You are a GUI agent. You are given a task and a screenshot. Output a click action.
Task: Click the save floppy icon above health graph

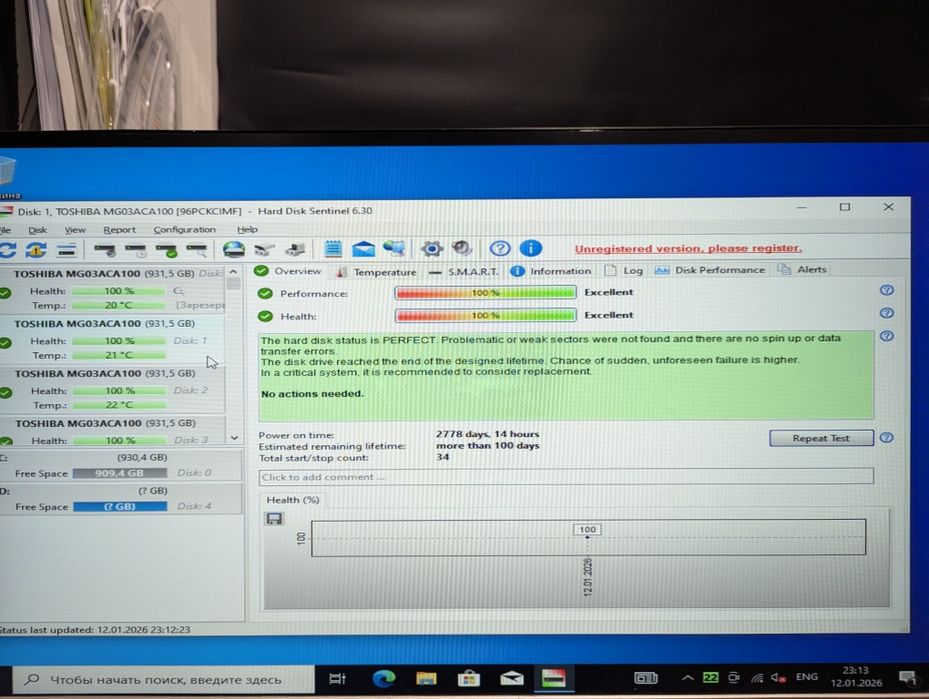click(274, 520)
